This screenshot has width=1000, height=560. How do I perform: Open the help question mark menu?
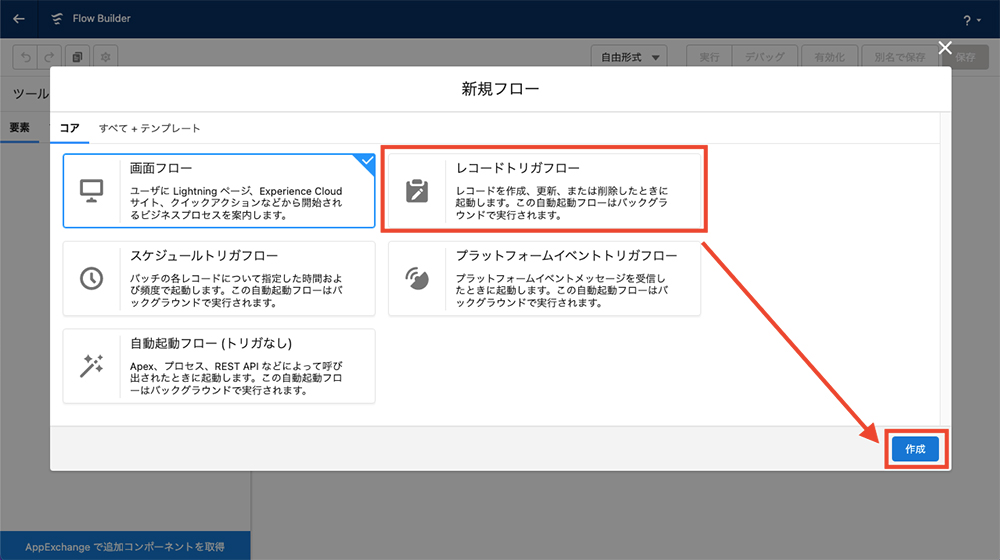click(971, 20)
